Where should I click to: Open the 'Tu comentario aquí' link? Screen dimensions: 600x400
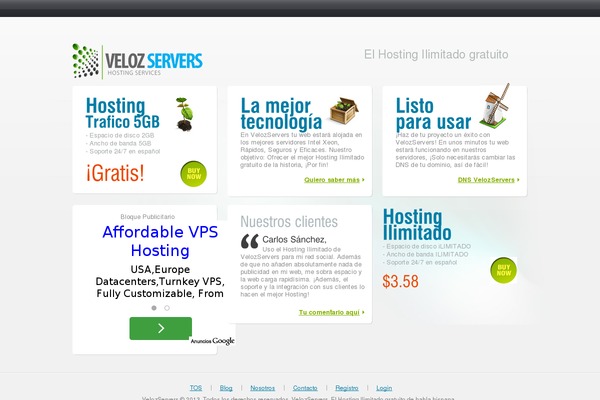coord(329,312)
